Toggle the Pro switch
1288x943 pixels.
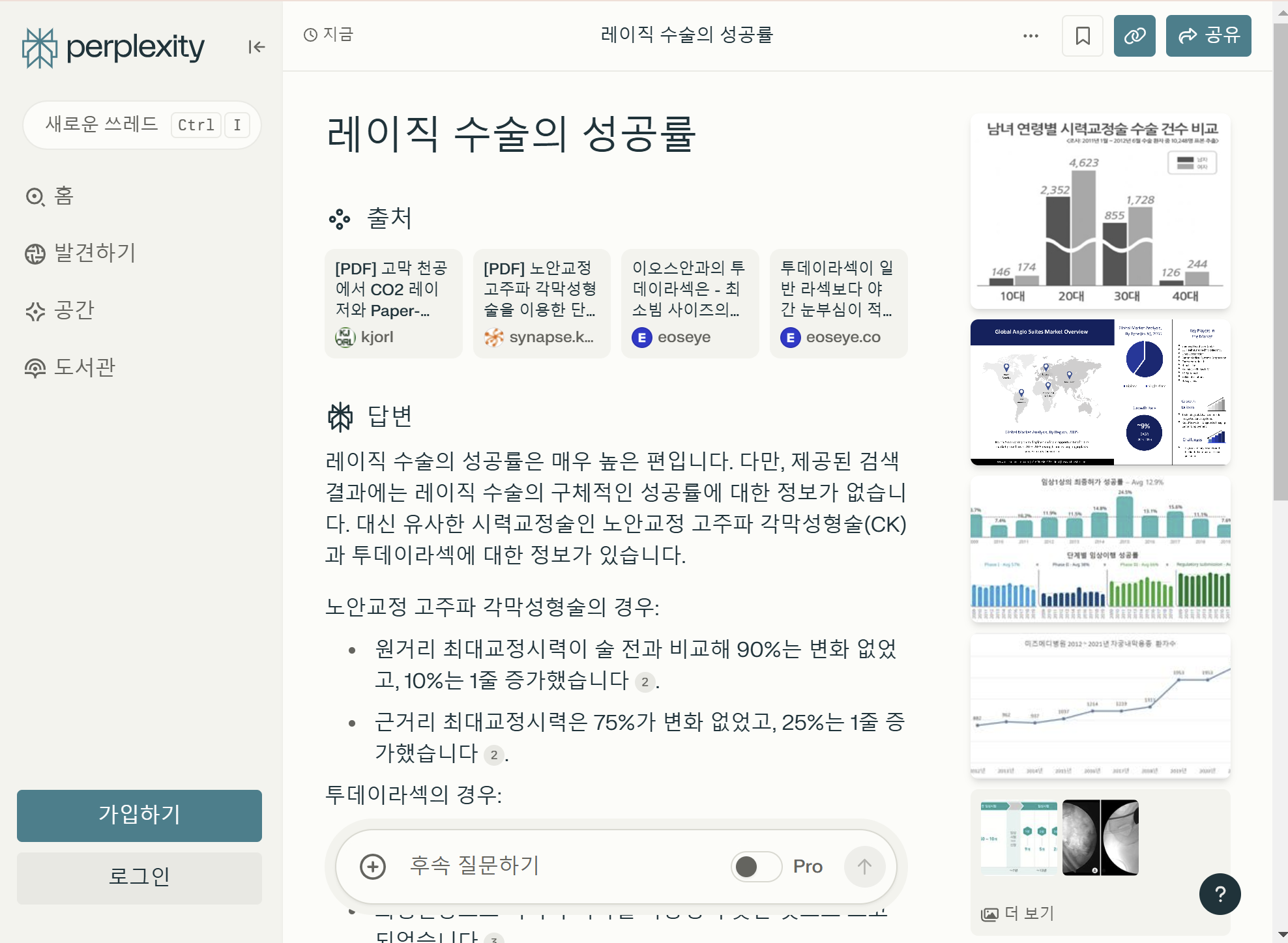coord(756,867)
